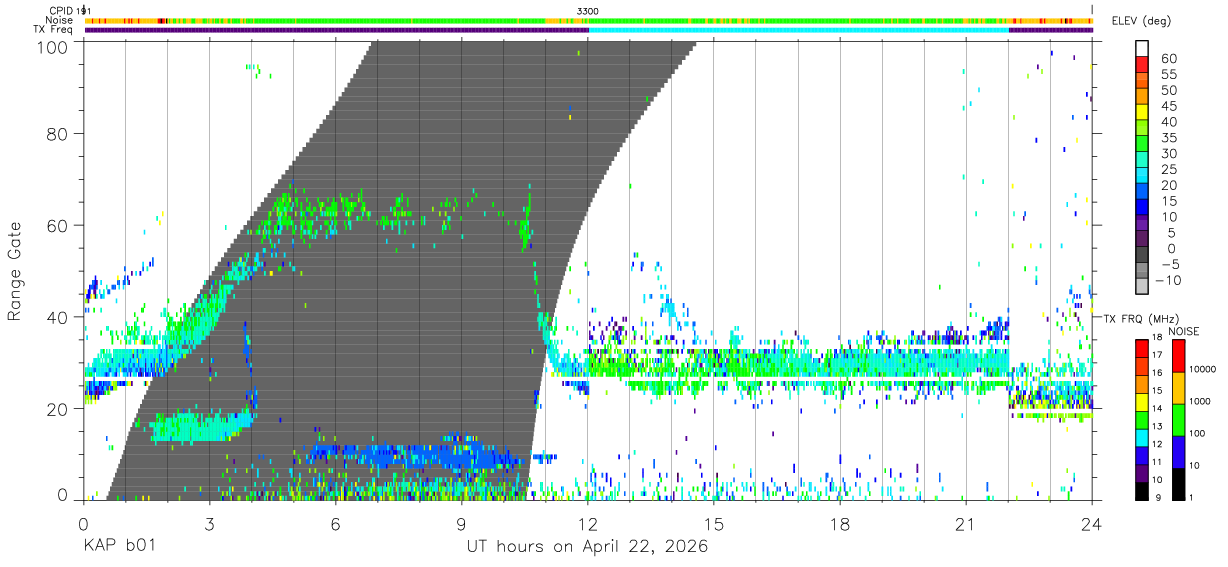
Task: Click the red ELEV swatch between 55 and 60
Action: coord(1142,64)
